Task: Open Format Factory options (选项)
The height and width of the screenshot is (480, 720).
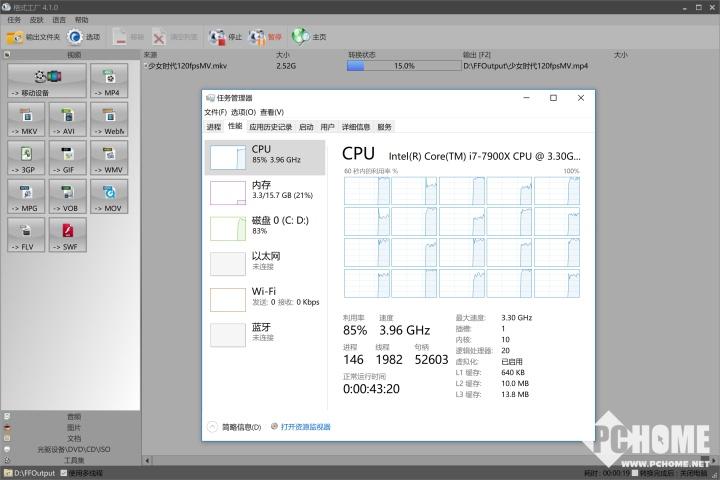Action: 83,37
